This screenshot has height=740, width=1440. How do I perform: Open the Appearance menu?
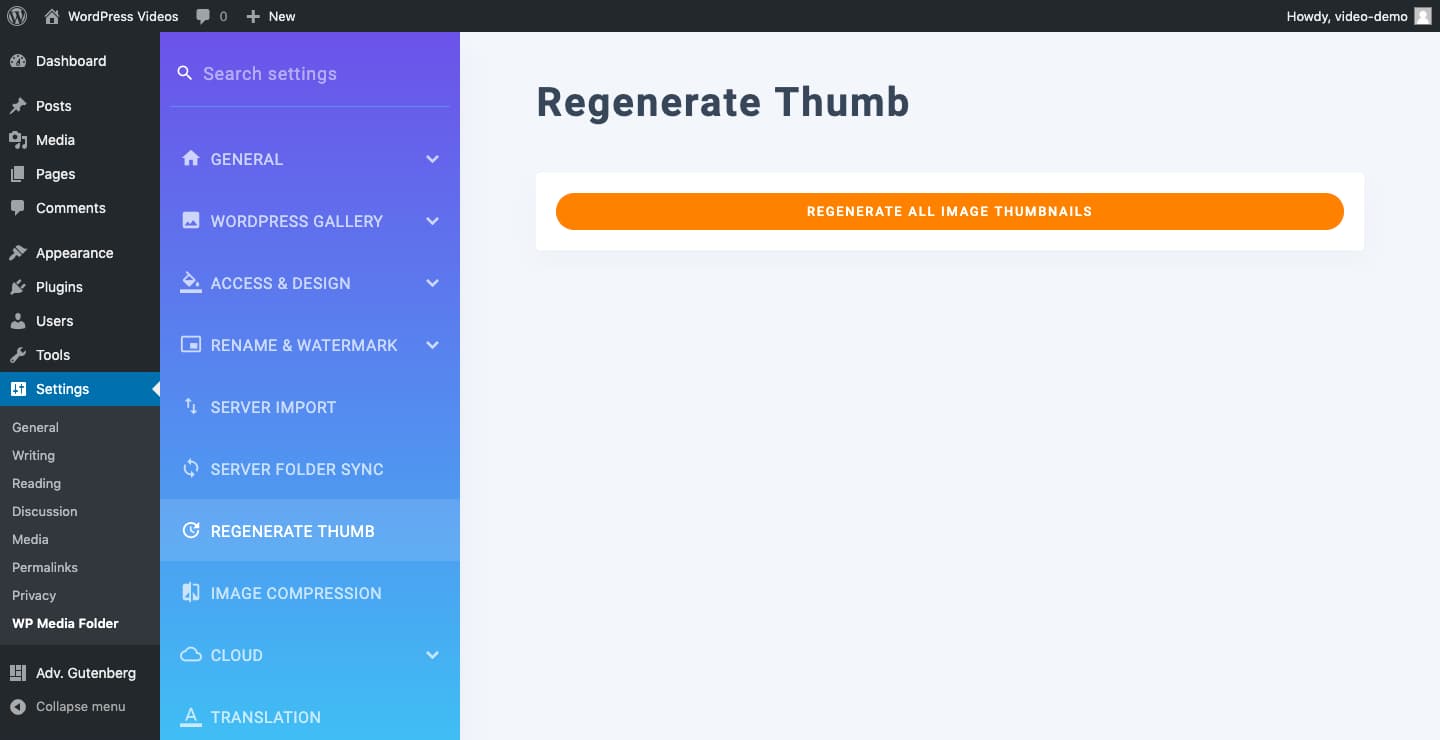[x=74, y=252]
